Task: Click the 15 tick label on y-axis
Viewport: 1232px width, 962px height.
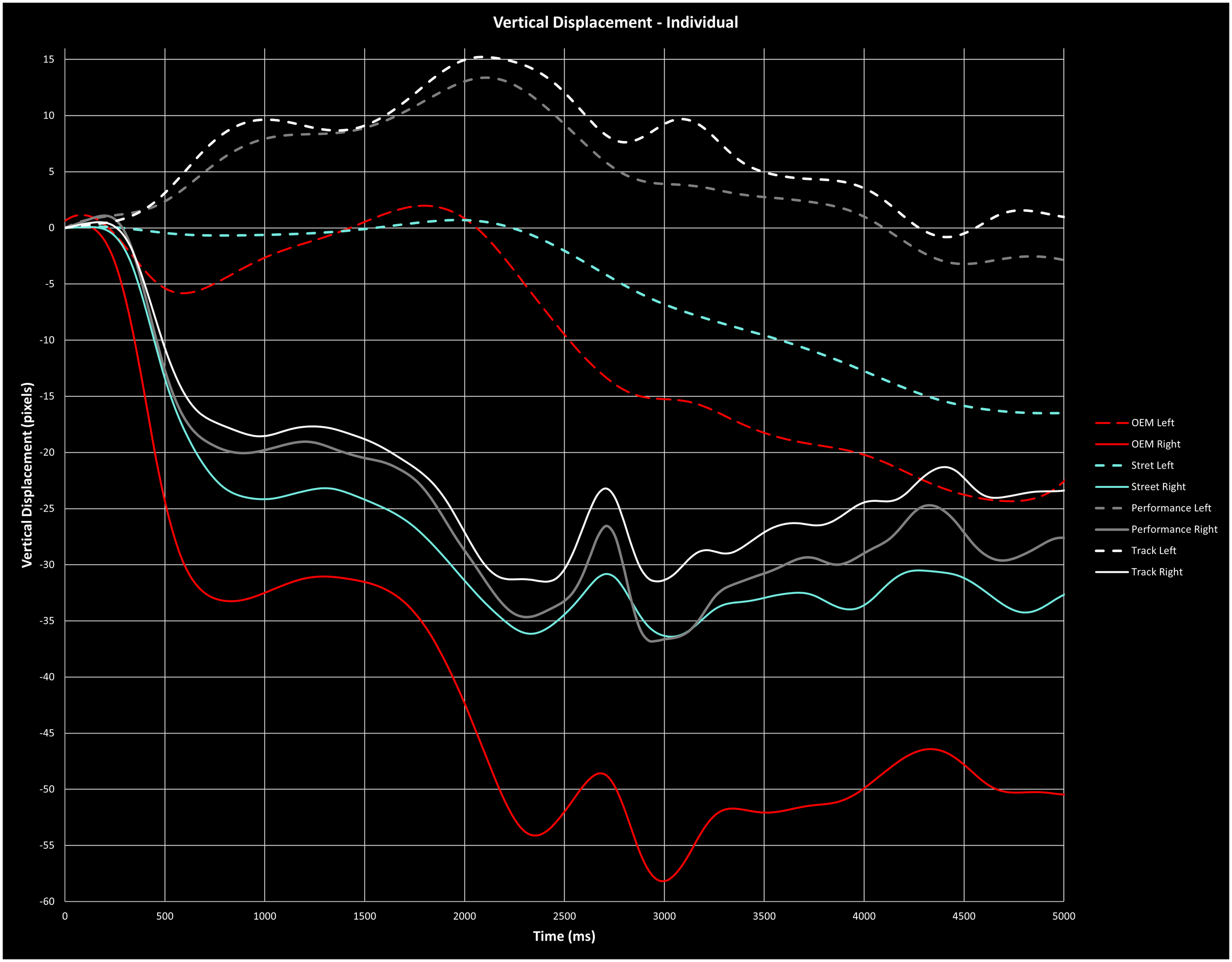Action: click(48, 59)
